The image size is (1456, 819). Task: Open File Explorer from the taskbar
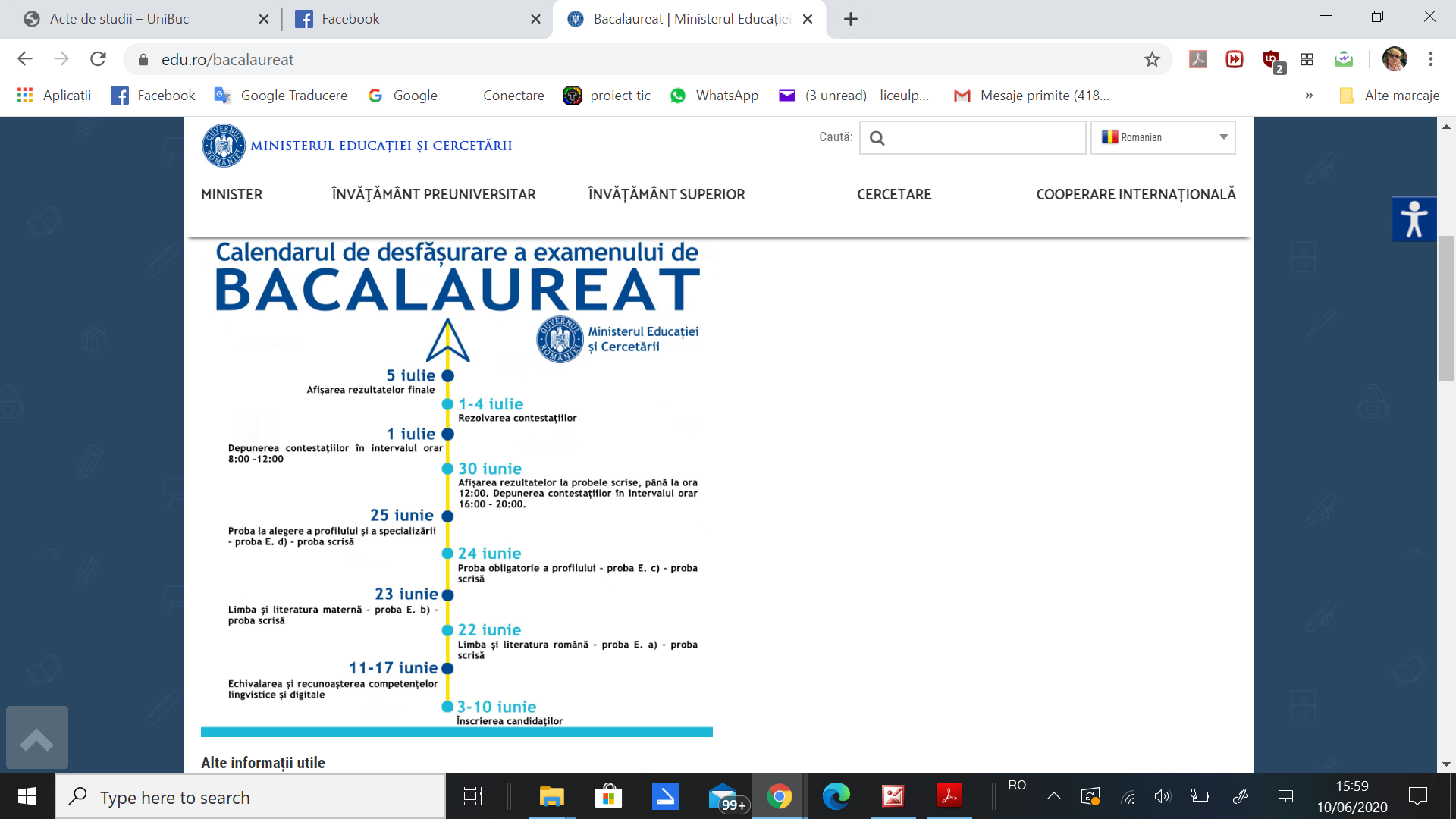click(551, 796)
